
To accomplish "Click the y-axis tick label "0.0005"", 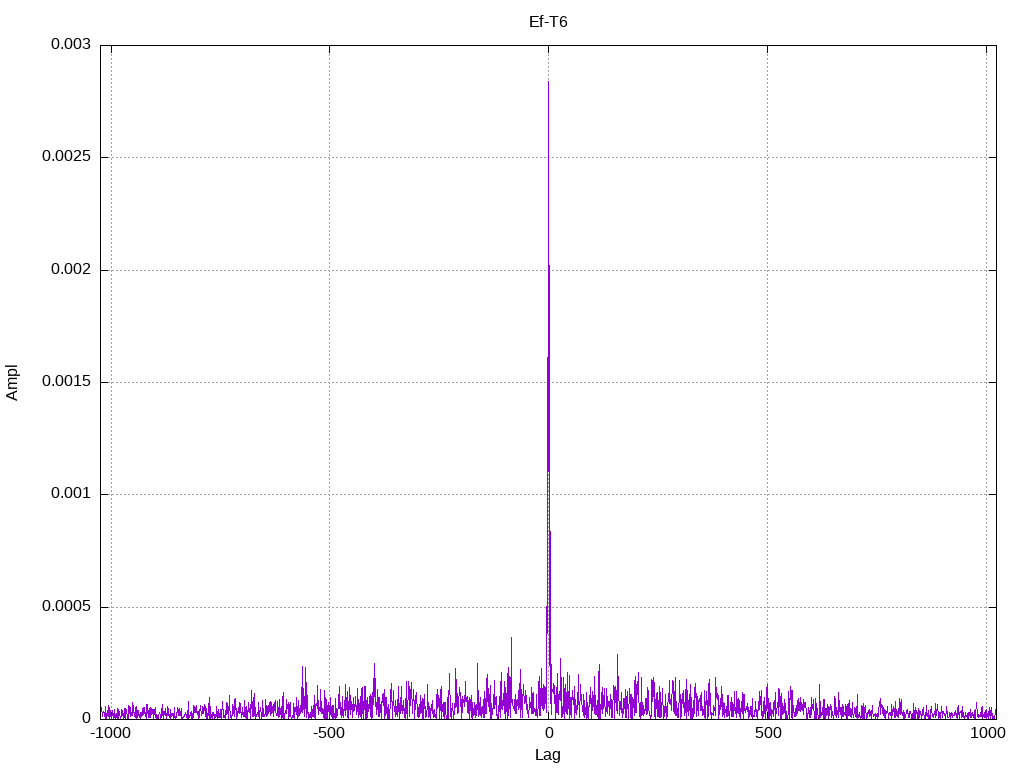I will (66, 607).
